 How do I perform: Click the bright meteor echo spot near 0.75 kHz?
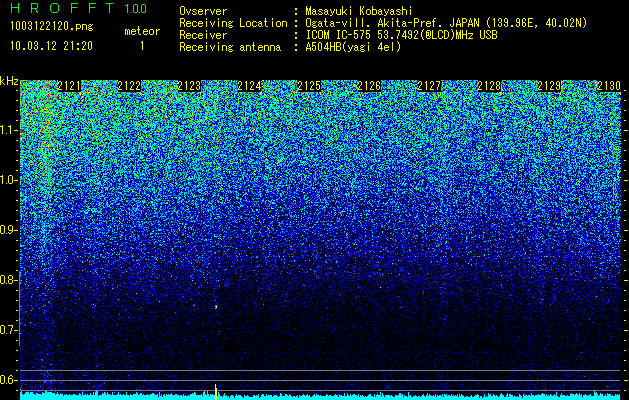point(216,307)
